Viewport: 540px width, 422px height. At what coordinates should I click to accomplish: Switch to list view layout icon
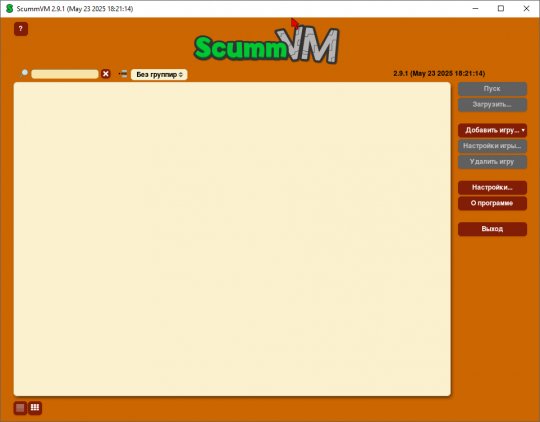click(20, 408)
